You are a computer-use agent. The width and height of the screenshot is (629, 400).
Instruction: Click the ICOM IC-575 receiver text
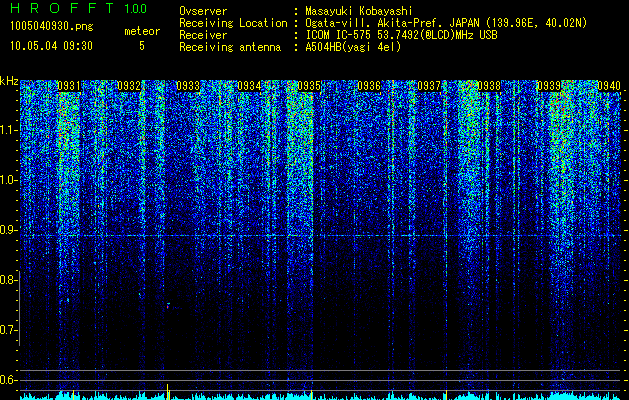tap(401, 35)
